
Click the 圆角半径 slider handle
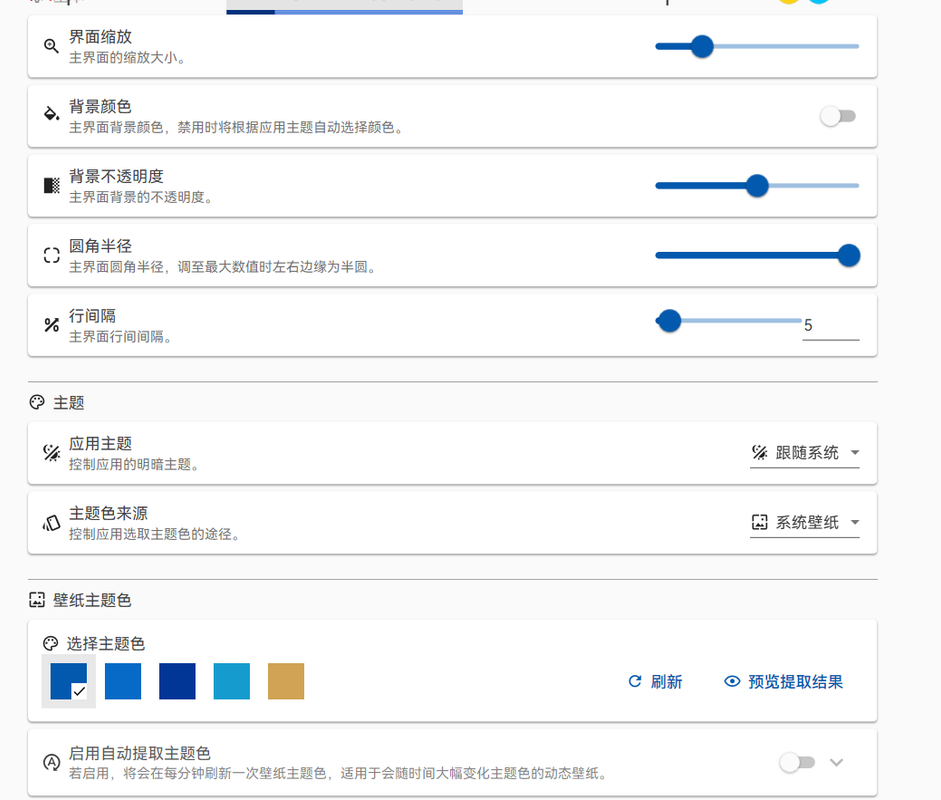[849, 255]
